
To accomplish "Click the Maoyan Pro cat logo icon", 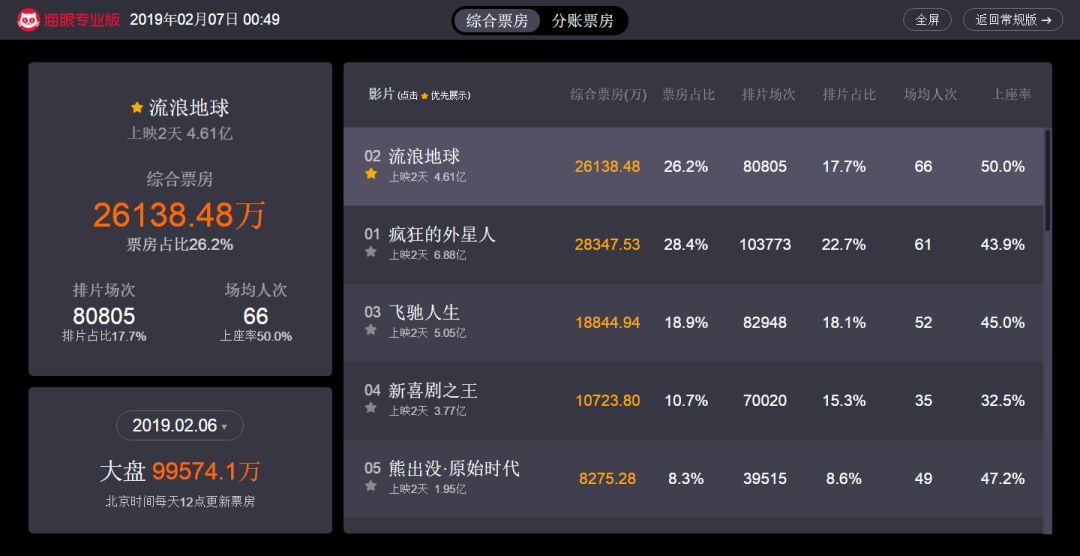I will click(x=28, y=19).
